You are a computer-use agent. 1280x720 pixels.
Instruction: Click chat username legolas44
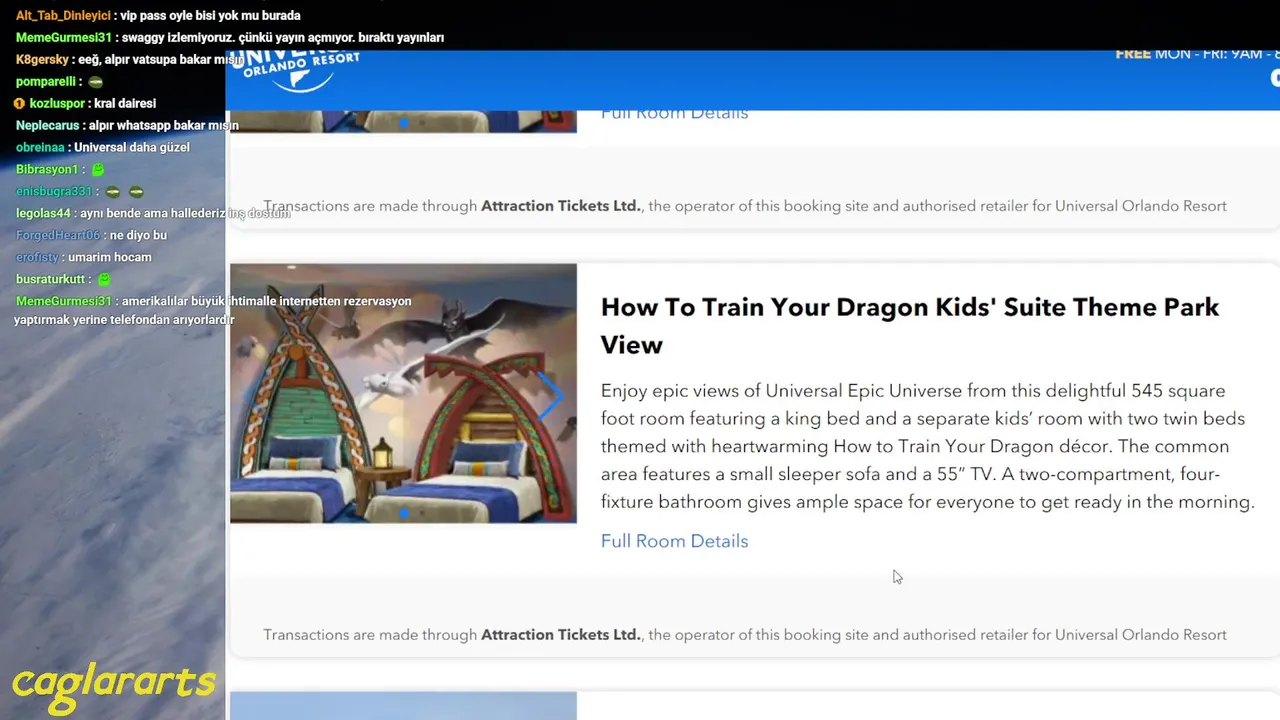[x=43, y=214]
